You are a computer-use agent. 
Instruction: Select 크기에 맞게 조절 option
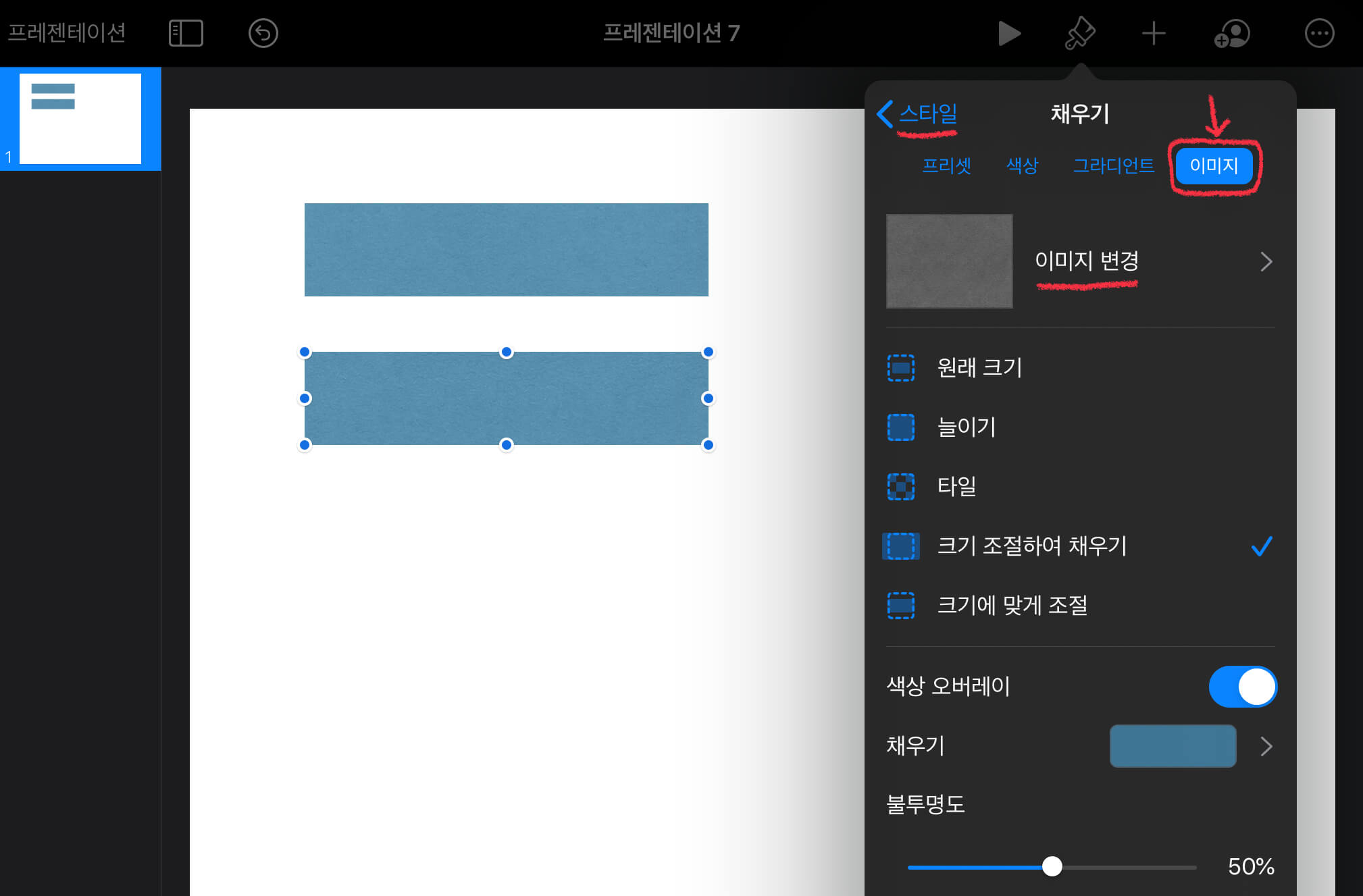[1012, 605]
